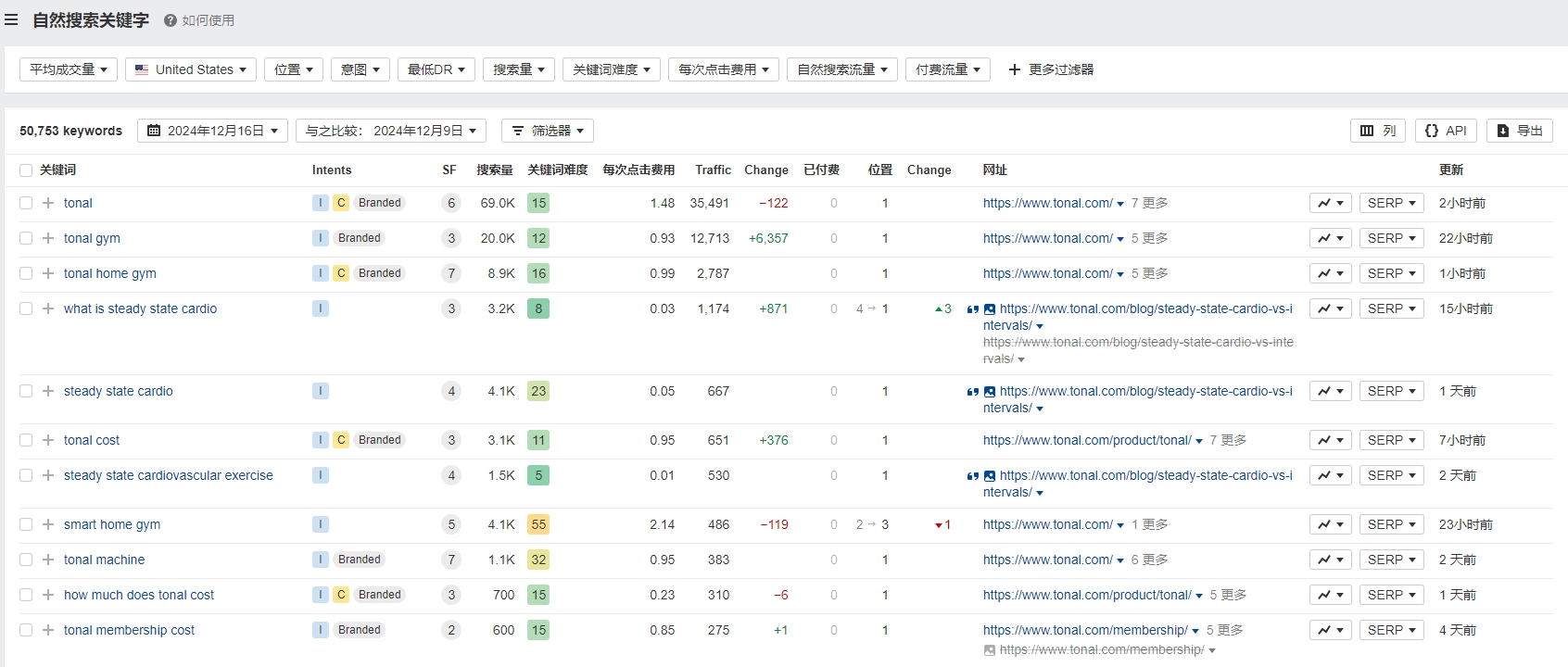Image resolution: width=1568 pixels, height=667 pixels.
Task: Click difficulty badge 55 for 'smart home gym'
Action: 538,524
